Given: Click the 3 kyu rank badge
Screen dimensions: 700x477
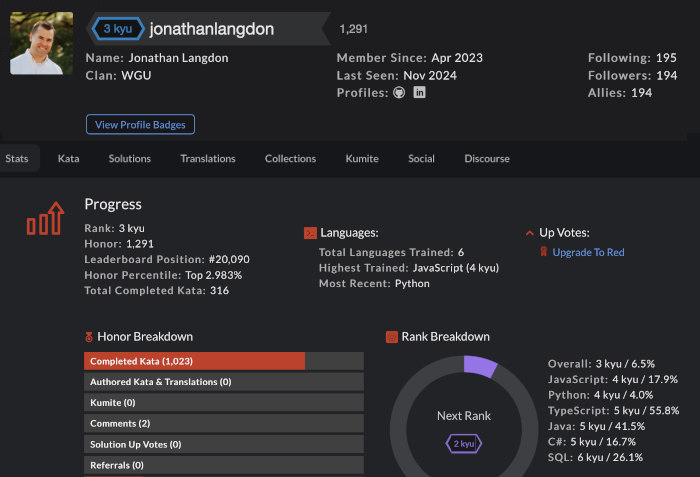Looking at the screenshot, I should (x=118, y=29).
